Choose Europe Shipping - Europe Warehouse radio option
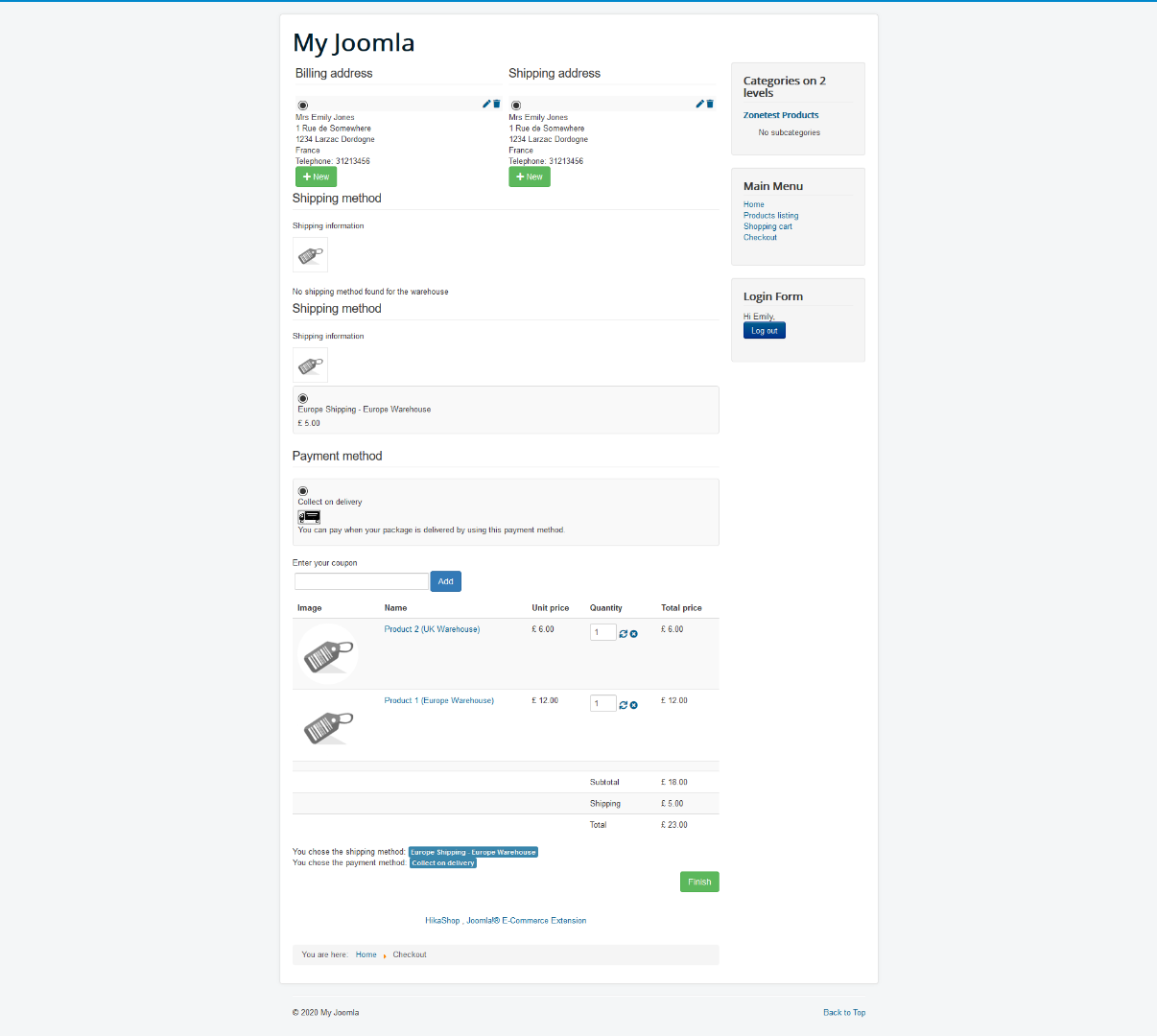This screenshot has height=1036, width=1157. pyautogui.click(x=303, y=398)
